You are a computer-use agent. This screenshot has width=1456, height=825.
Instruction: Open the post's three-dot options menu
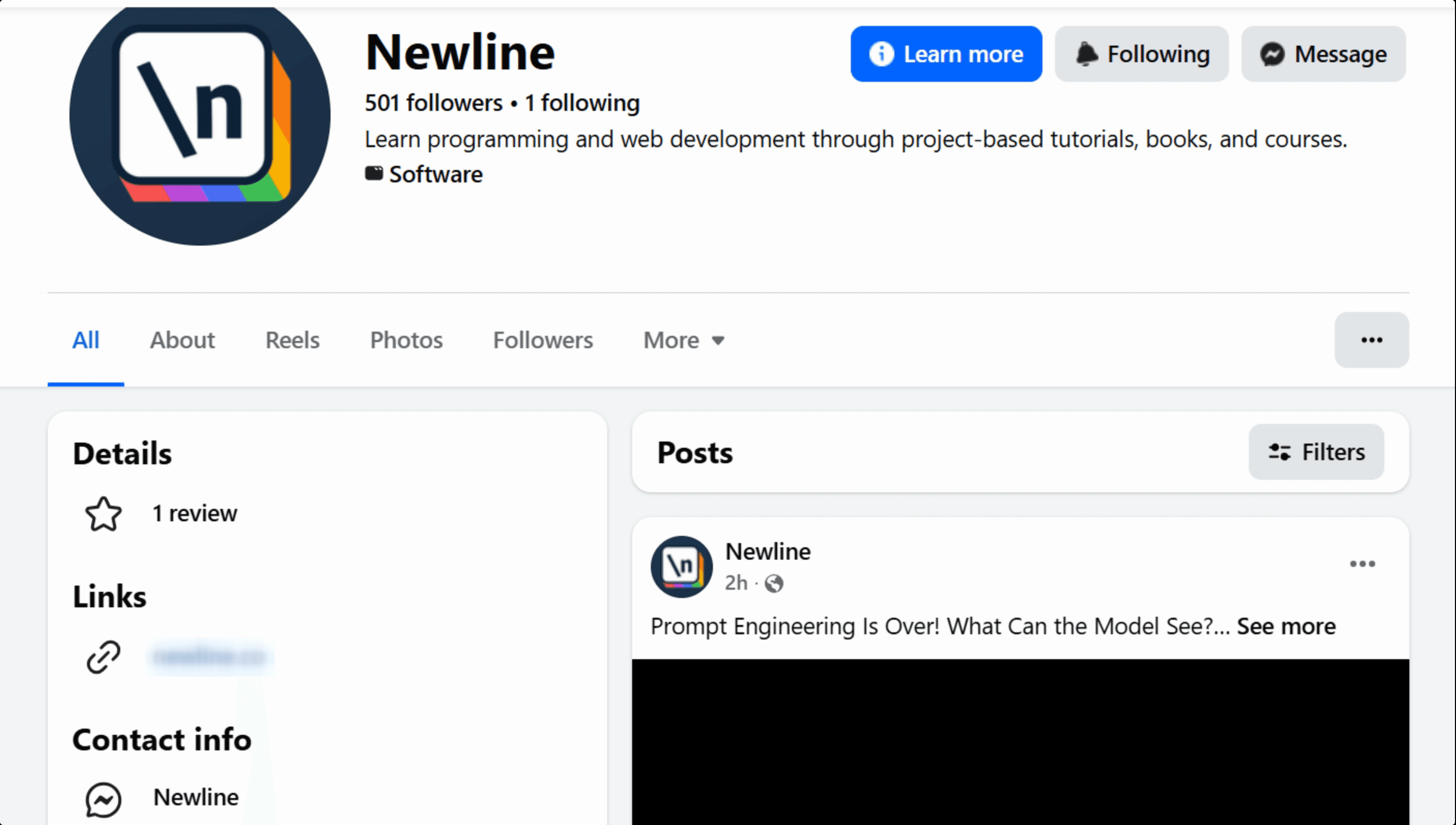click(x=1362, y=564)
